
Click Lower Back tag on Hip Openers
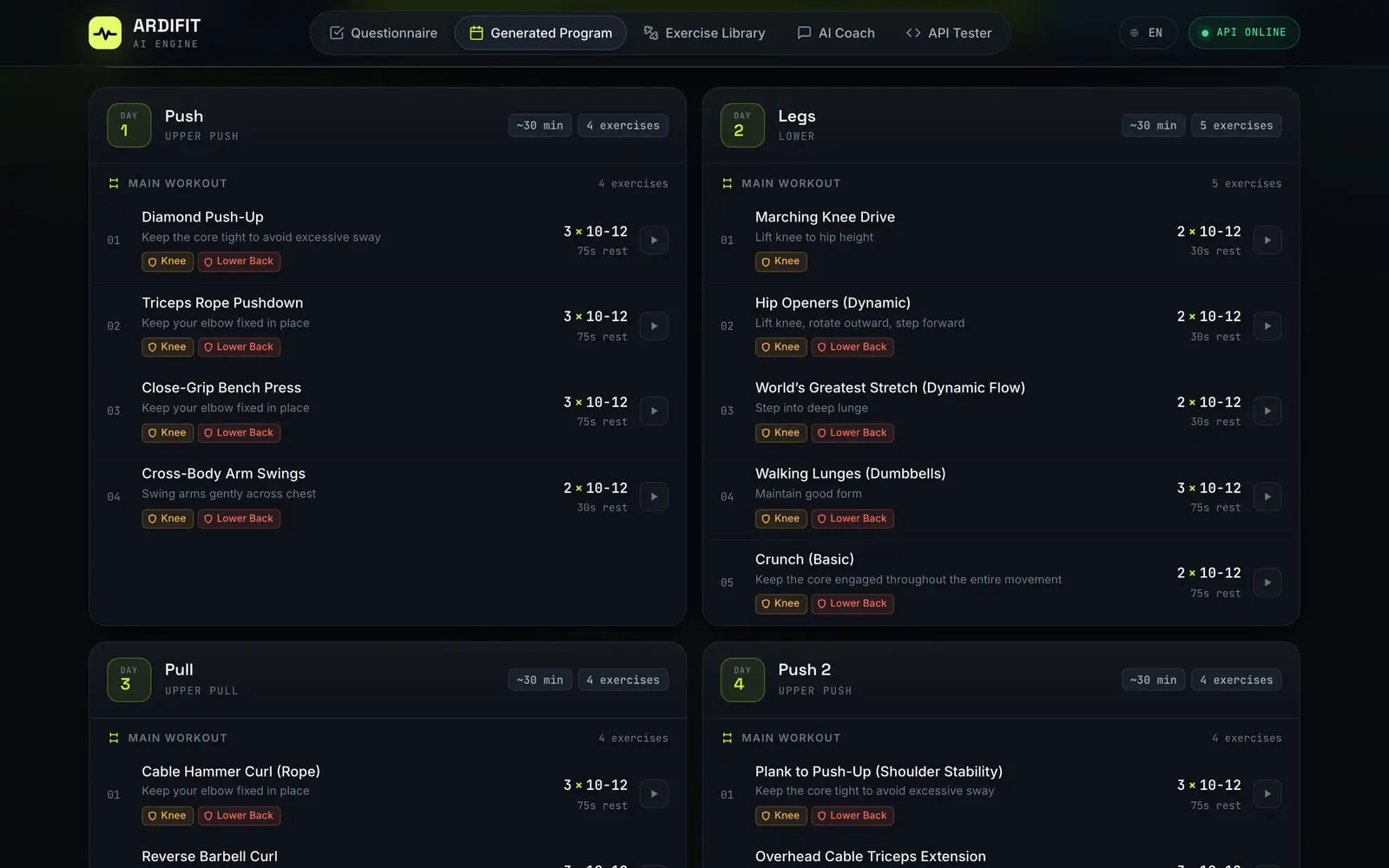click(x=852, y=347)
